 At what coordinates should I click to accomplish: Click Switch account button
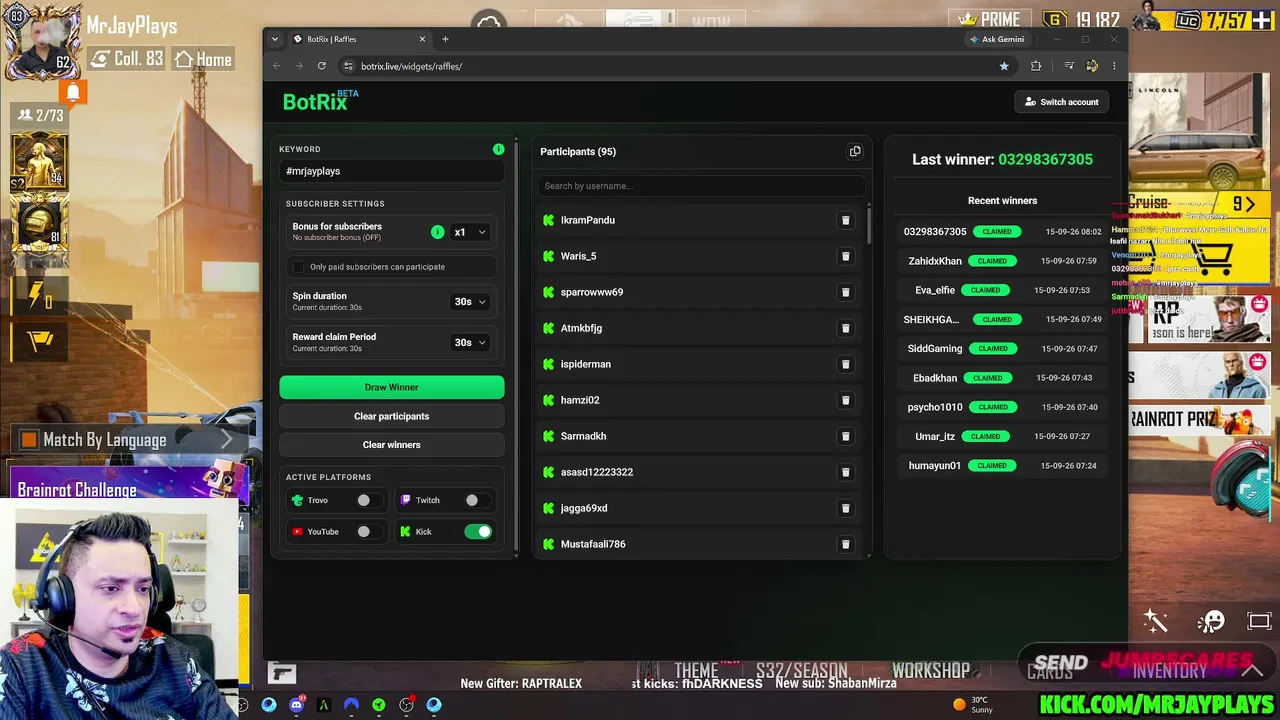pyautogui.click(x=1062, y=102)
